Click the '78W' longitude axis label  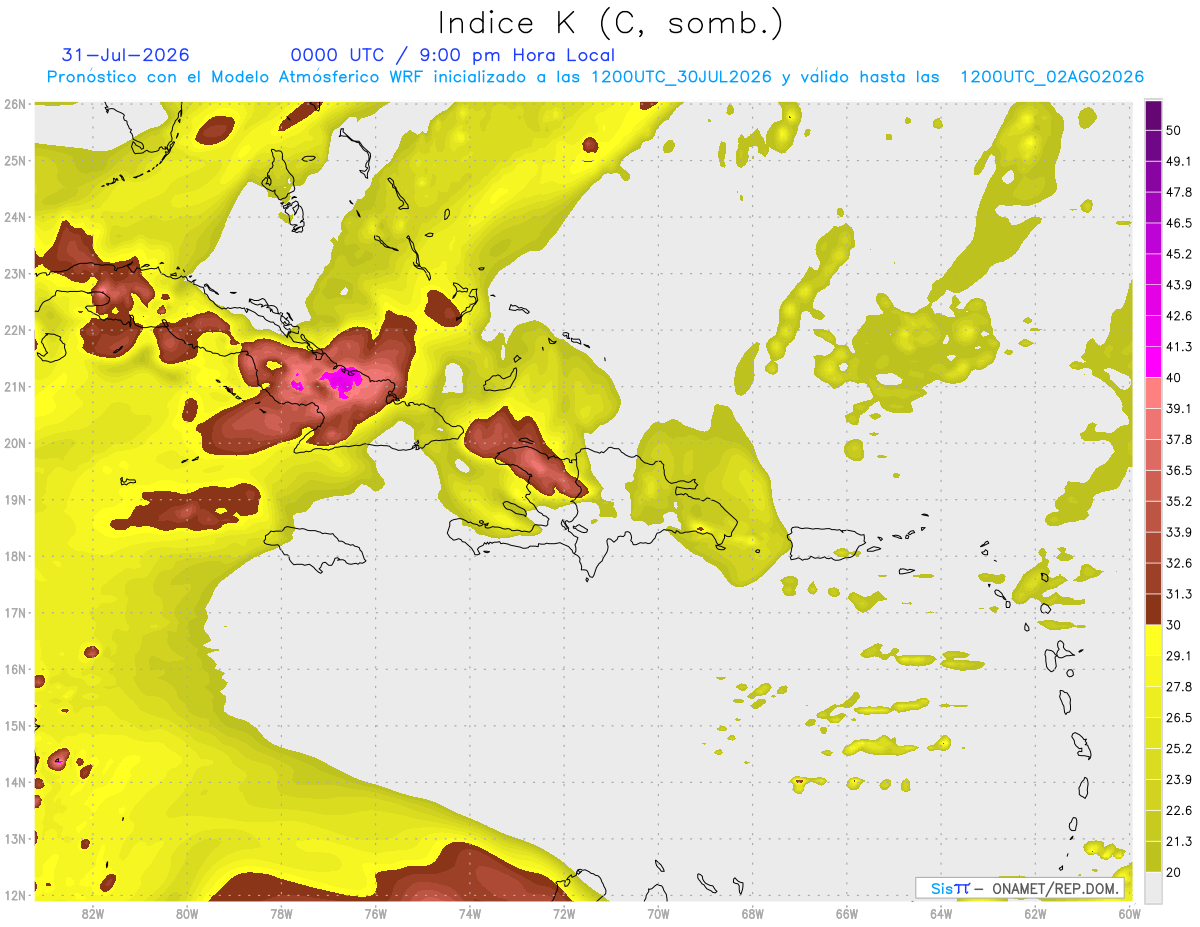click(x=281, y=913)
